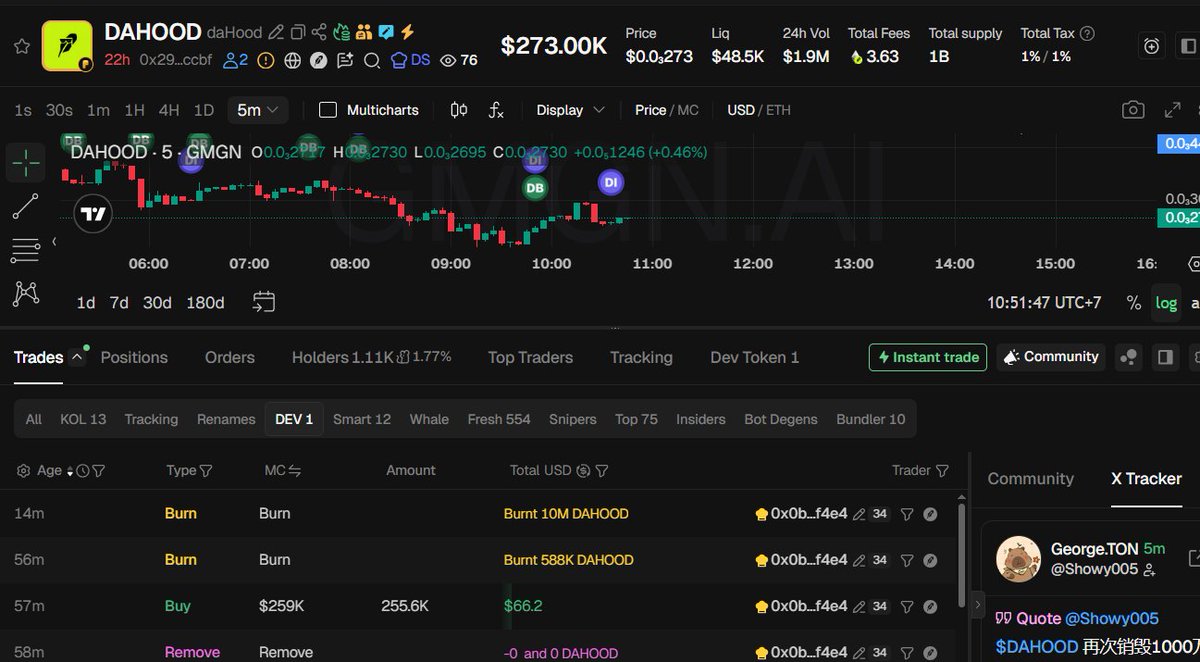Select the trend line drawing tool
Screen dimensions: 1200x662
26,206
